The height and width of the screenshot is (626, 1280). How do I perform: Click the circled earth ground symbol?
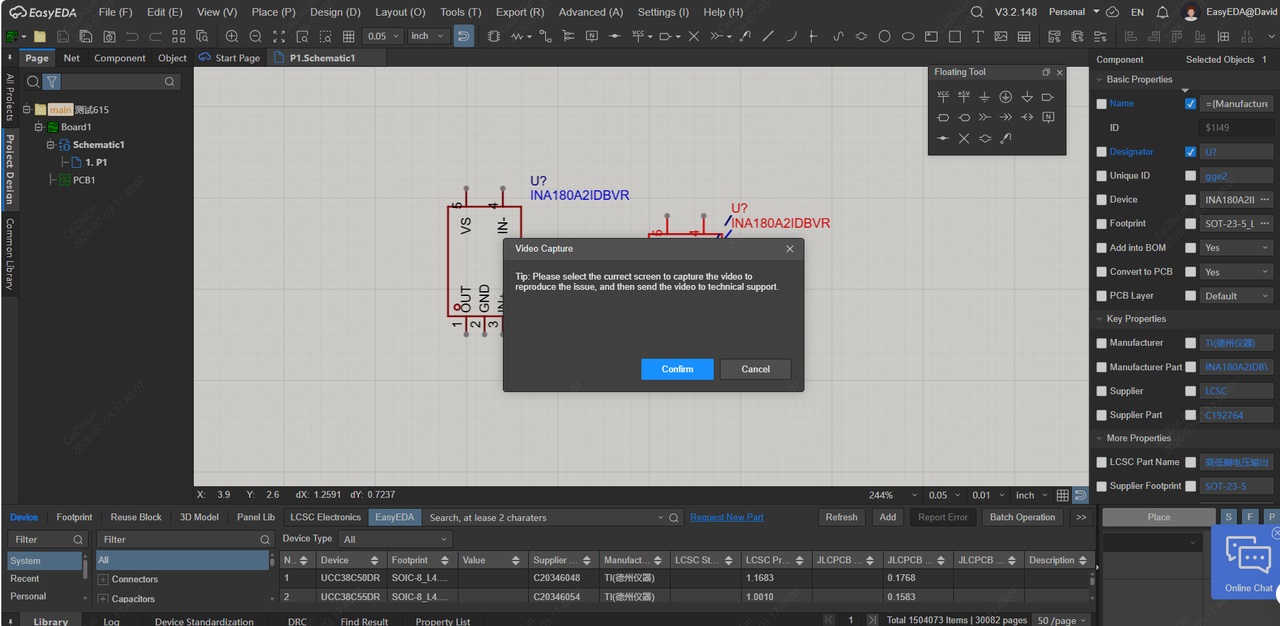pos(1006,97)
